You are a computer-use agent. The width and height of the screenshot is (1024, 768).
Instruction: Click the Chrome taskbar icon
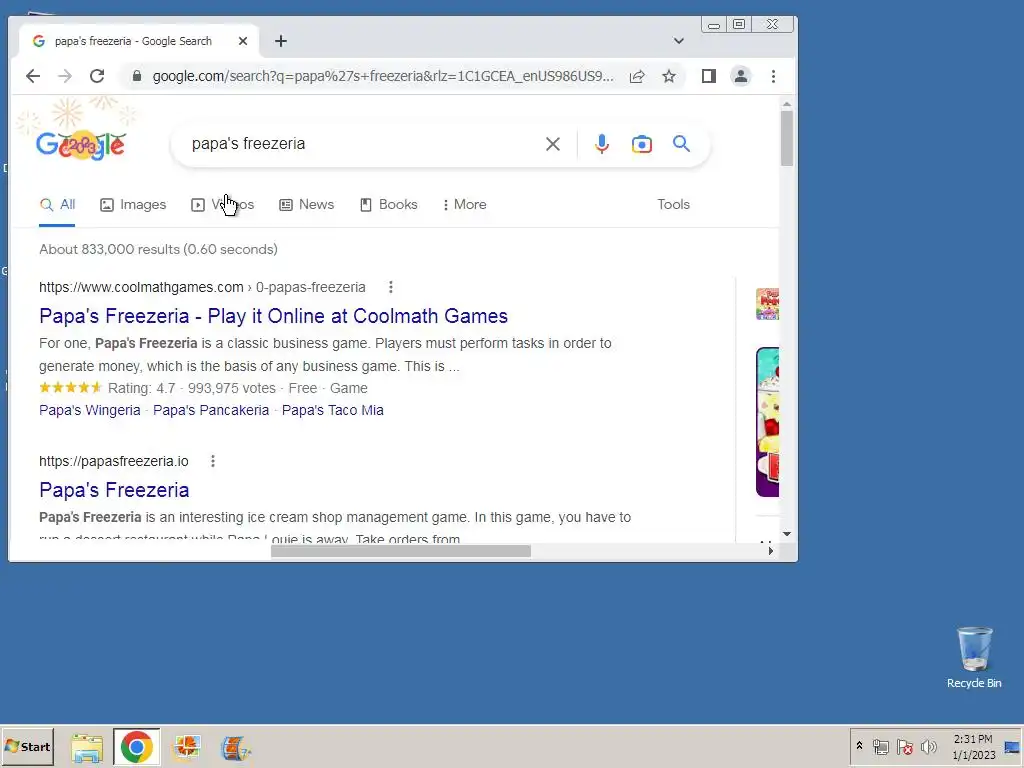(x=136, y=747)
